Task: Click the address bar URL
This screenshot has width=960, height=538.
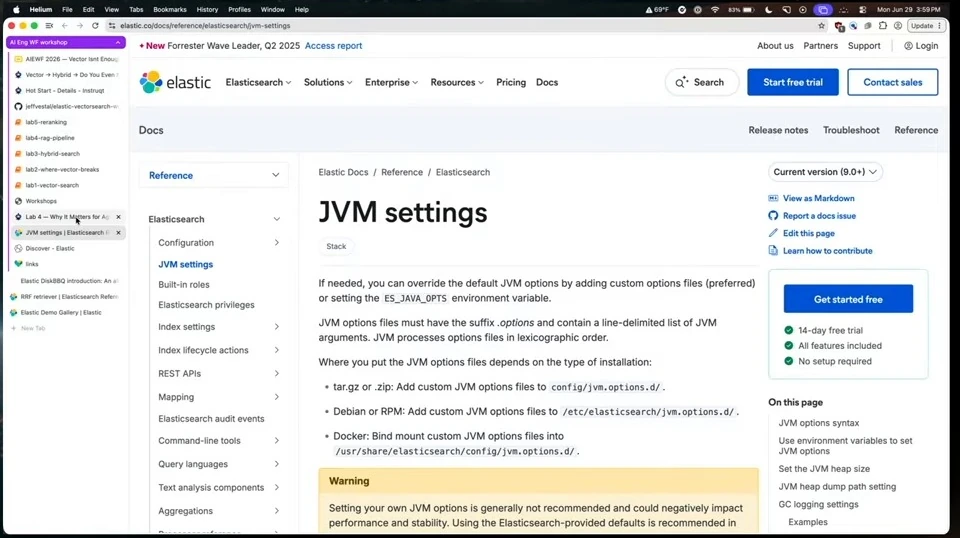Action: (205, 26)
